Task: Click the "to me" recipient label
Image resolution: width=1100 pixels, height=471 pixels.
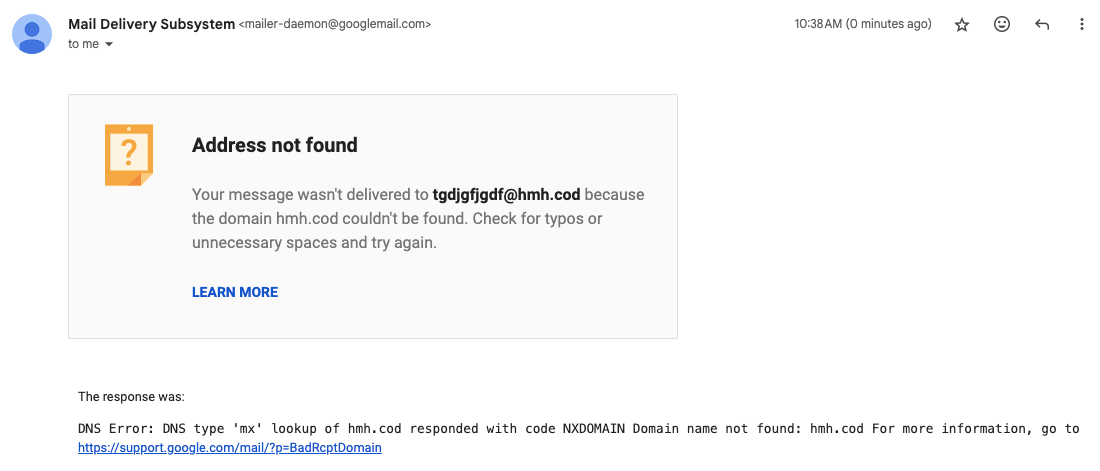Action: click(83, 45)
